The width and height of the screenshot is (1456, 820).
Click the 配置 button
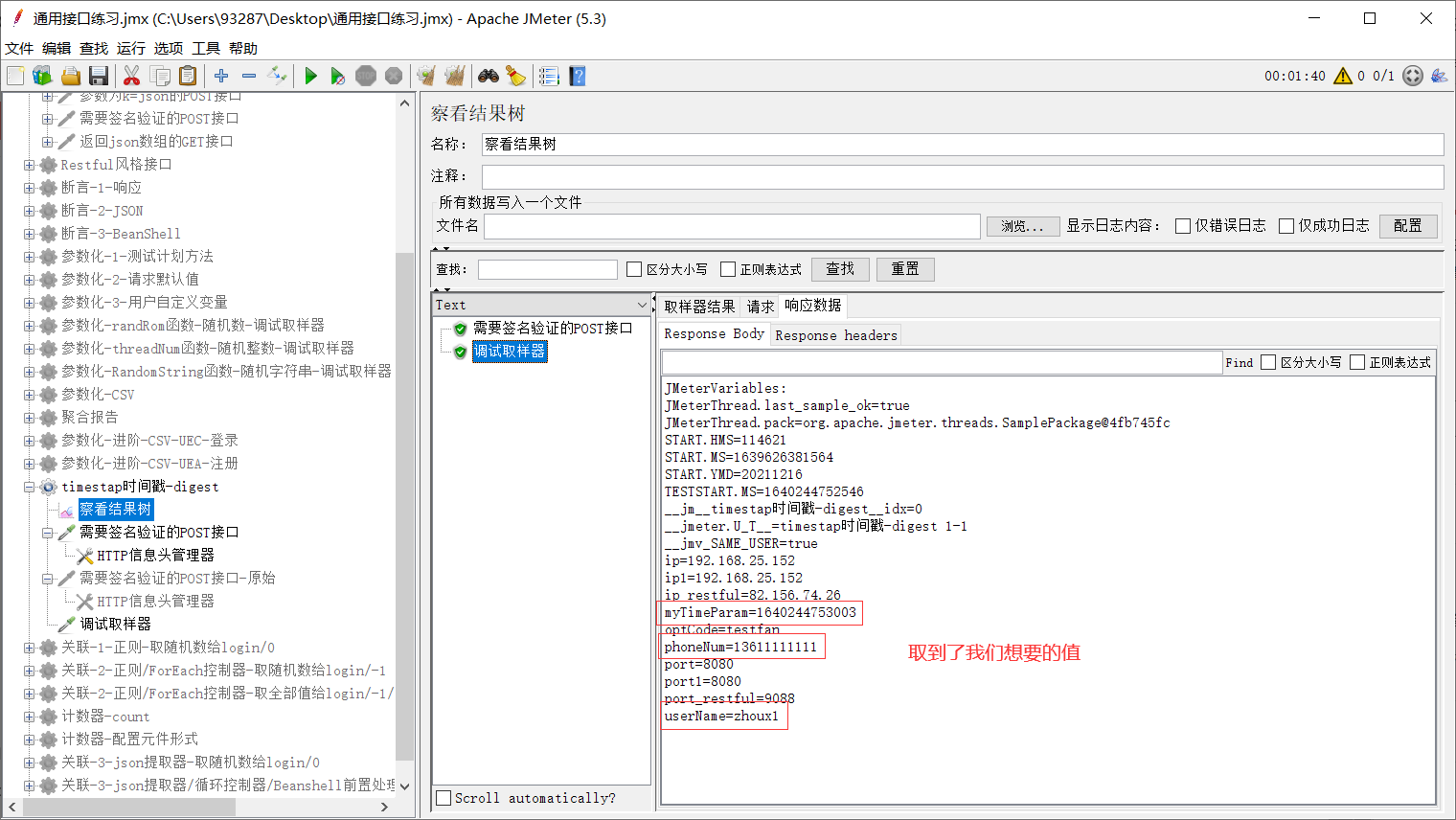tap(1408, 226)
